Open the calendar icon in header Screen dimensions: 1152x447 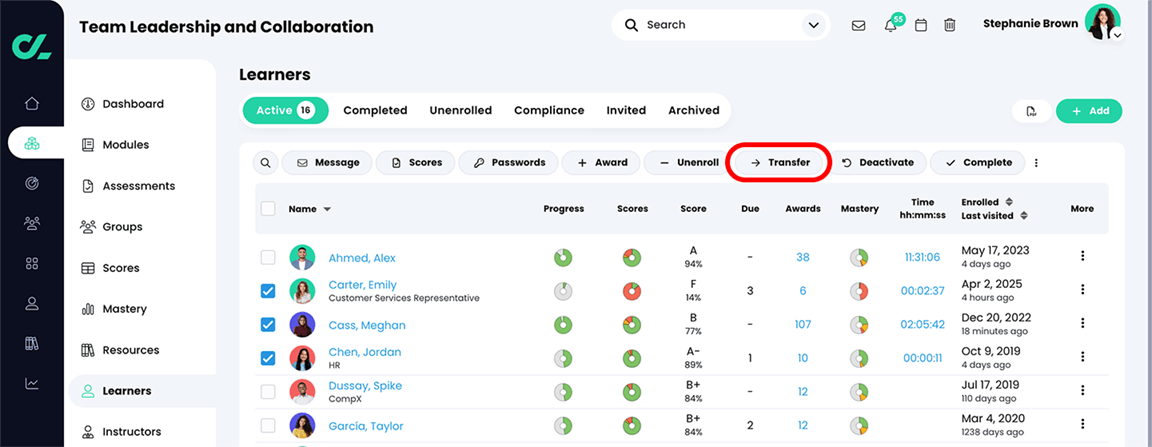tap(921, 26)
